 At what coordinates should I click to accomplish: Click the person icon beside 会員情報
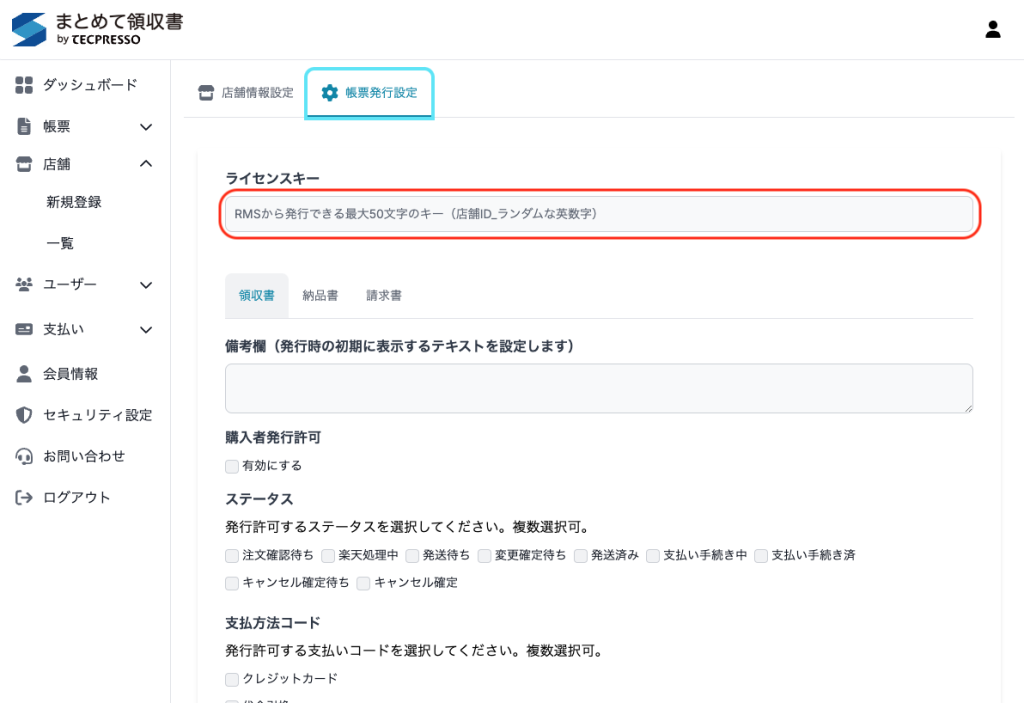click(x=24, y=374)
